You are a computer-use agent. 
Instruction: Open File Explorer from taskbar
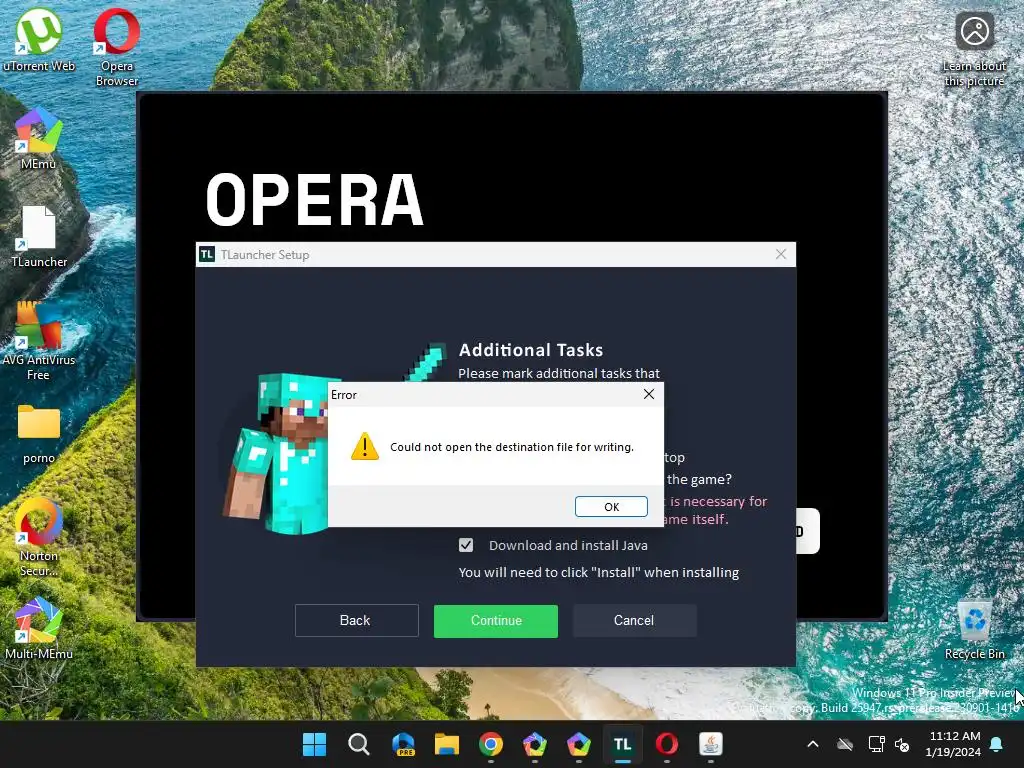[447, 744]
